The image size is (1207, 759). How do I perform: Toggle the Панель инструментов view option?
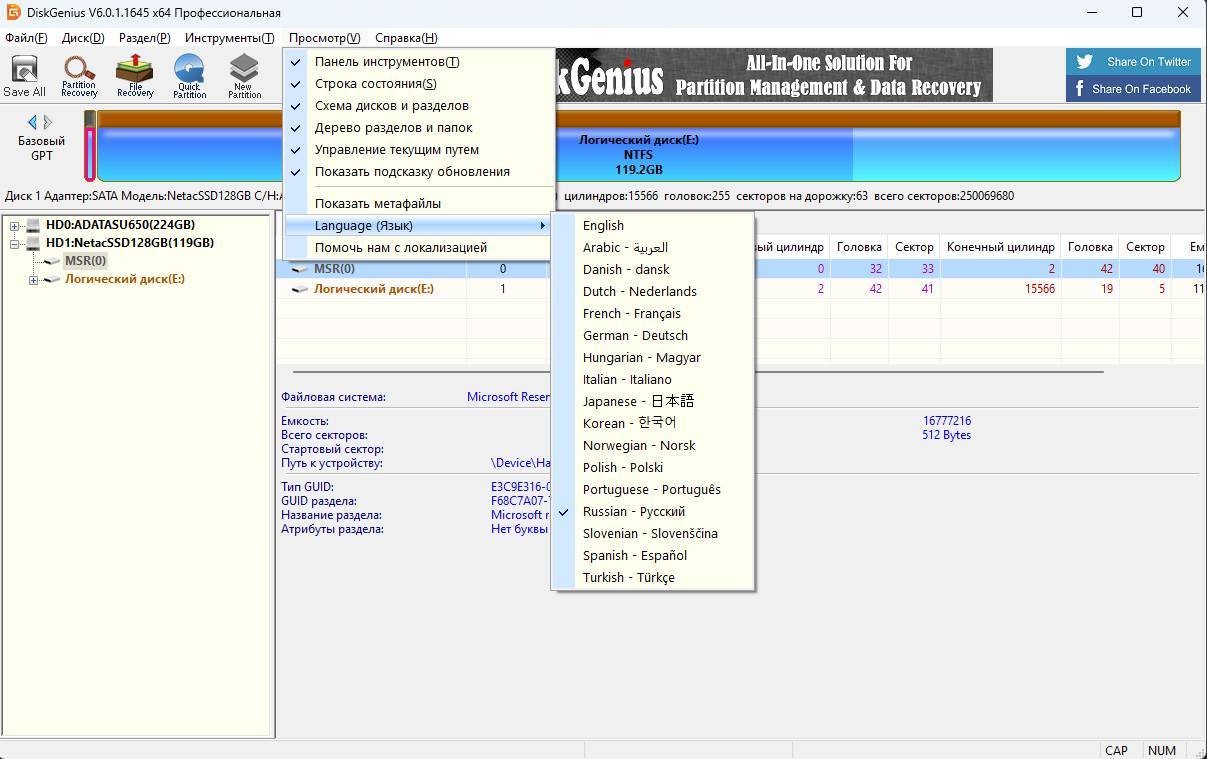point(419,62)
